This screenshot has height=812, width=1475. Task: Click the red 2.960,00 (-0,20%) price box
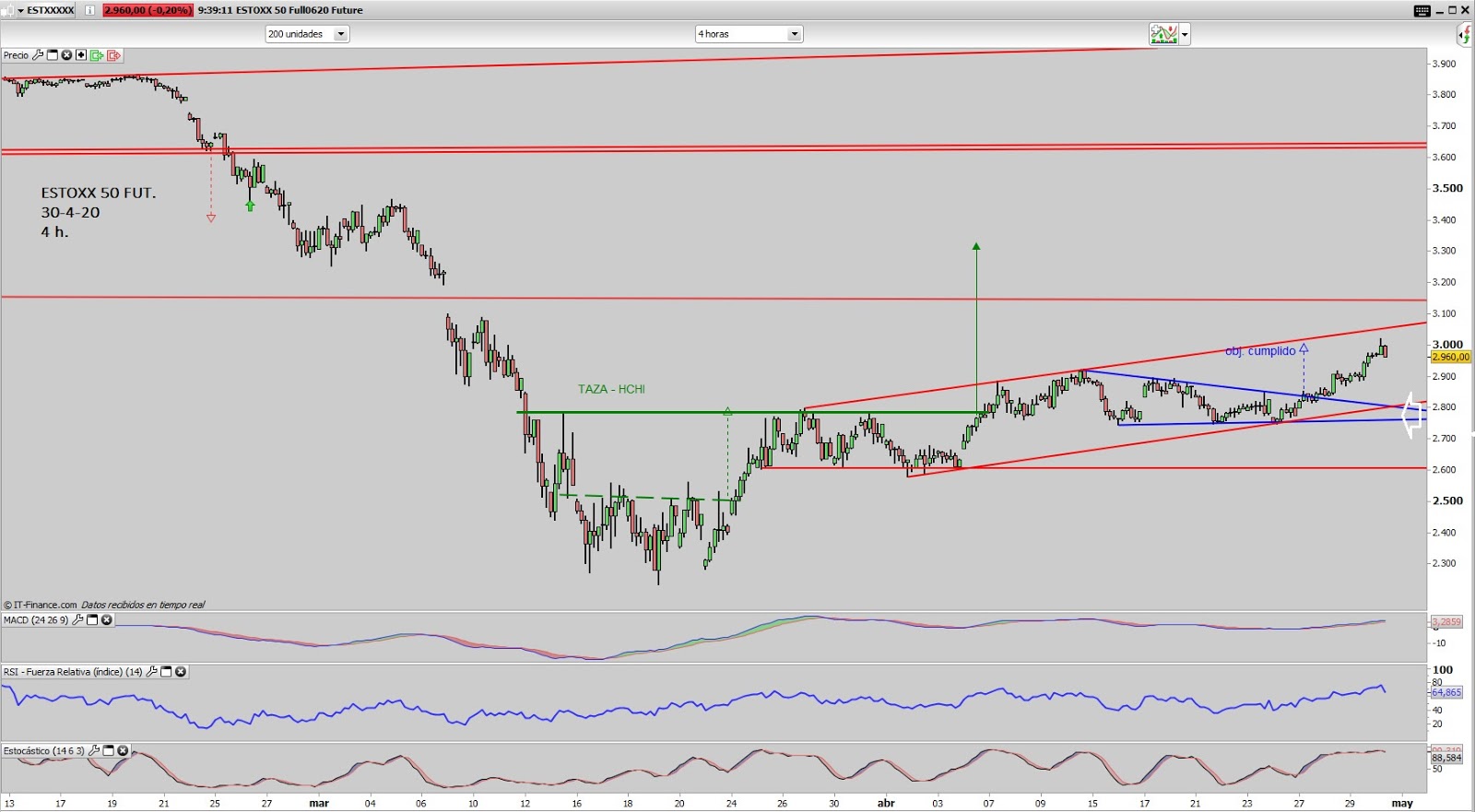coord(147,10)
